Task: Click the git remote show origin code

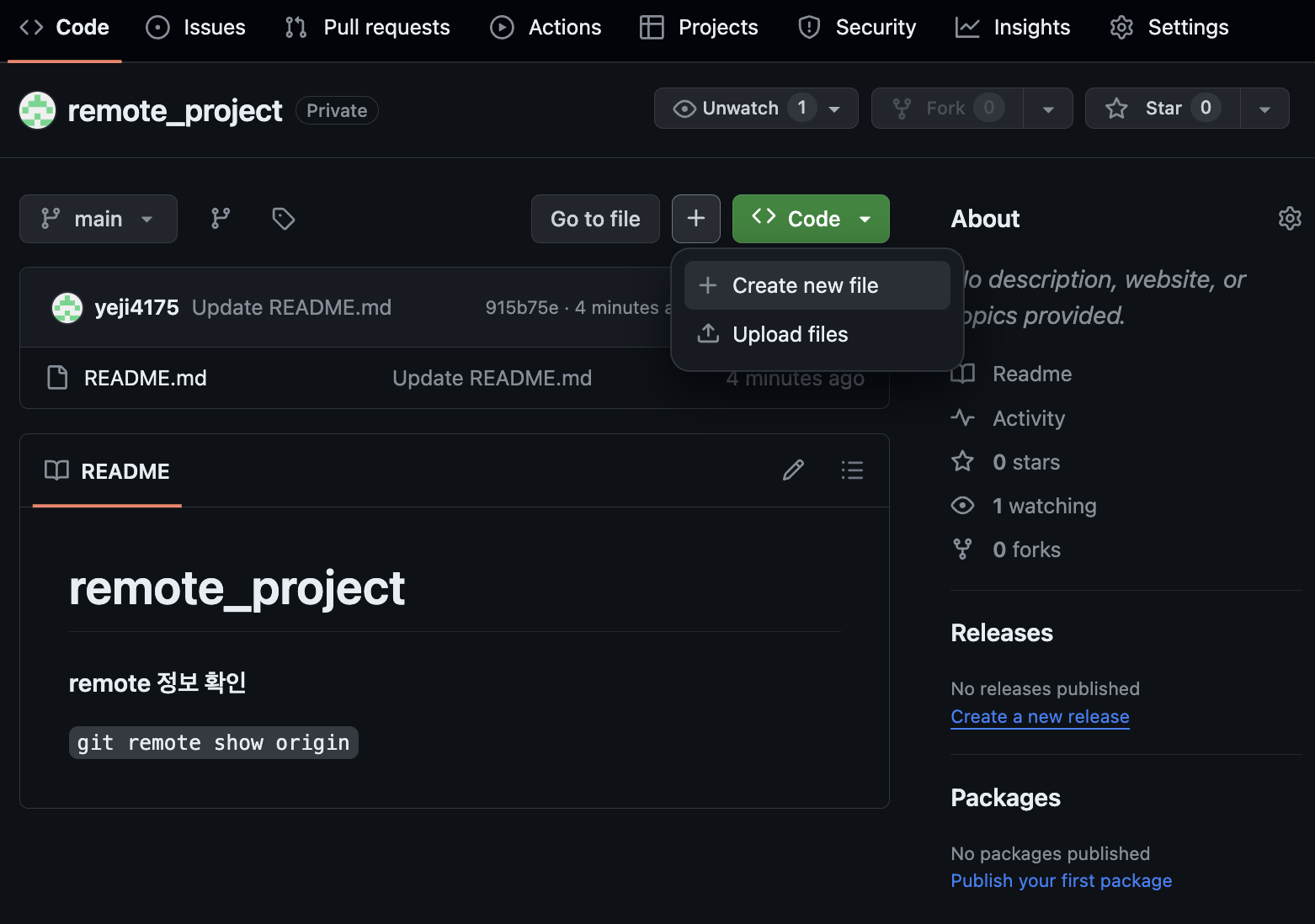Action: tap(214, 742)
